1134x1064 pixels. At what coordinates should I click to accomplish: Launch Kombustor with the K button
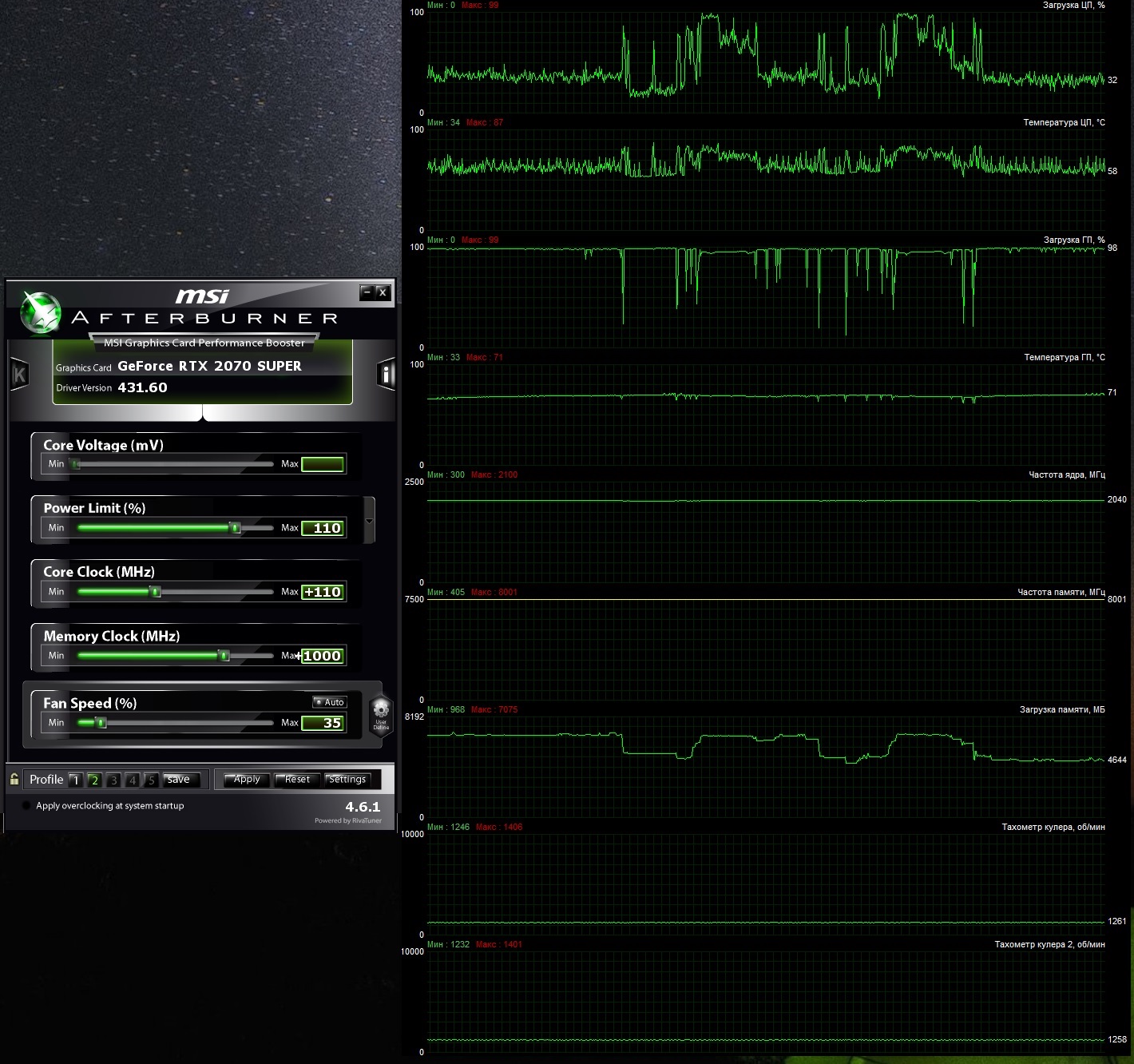[19, 375]
